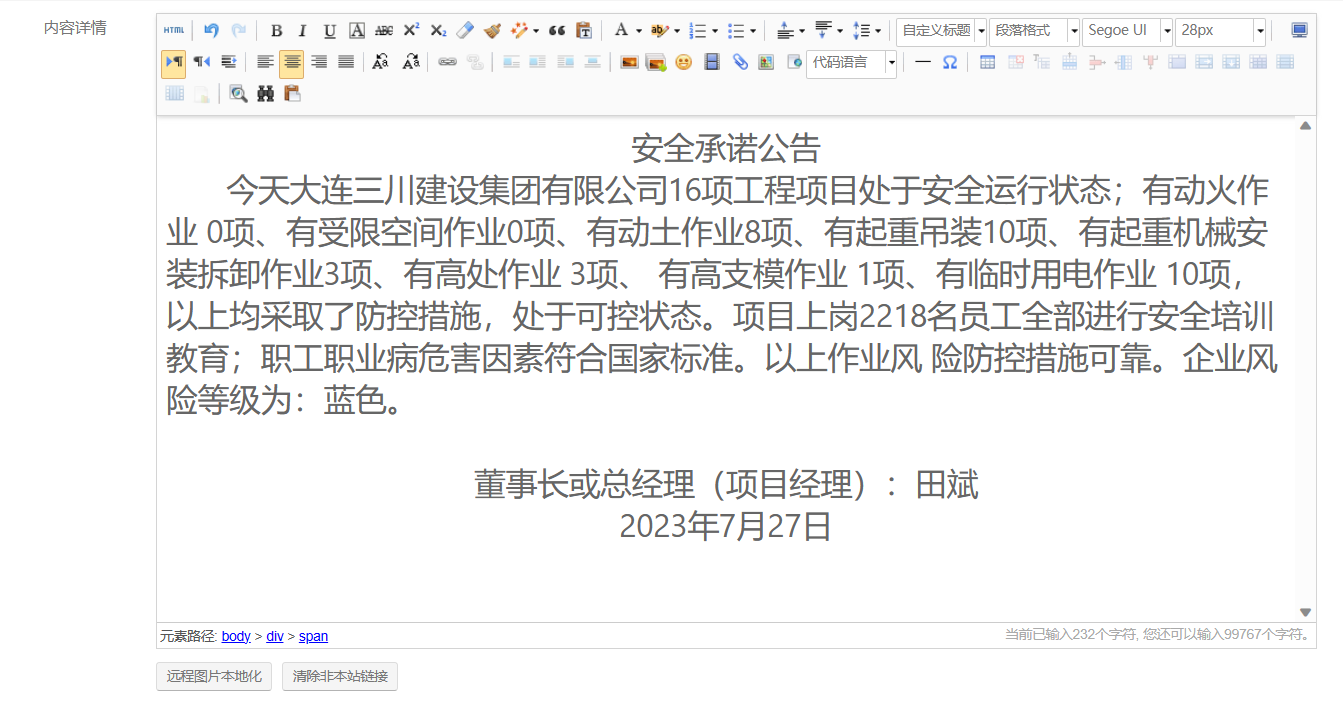Increase indent of paragraph
The height and width of the screenshot is (706, 1343).
pos(228,62)
